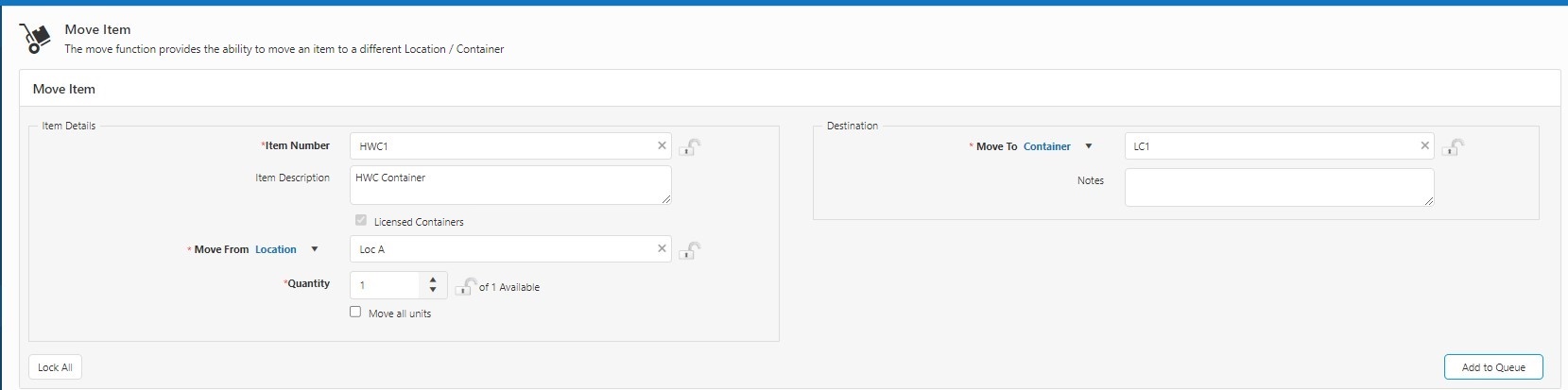Clear the Loc A field with X
This screenshot has width=1568, height=390.
click(662, 248)
